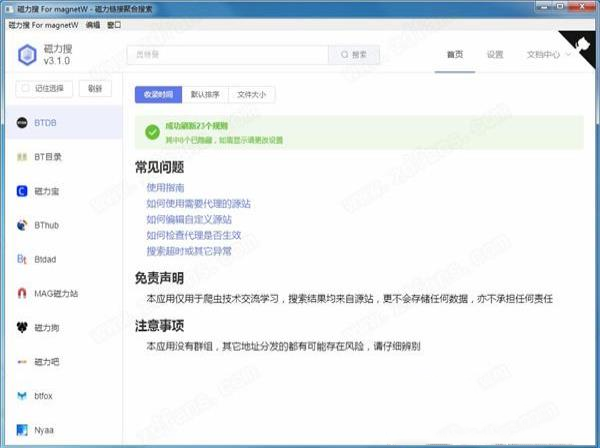Select the BTDB source label
The image size is (600, 448).
click(x=45, y=123)
